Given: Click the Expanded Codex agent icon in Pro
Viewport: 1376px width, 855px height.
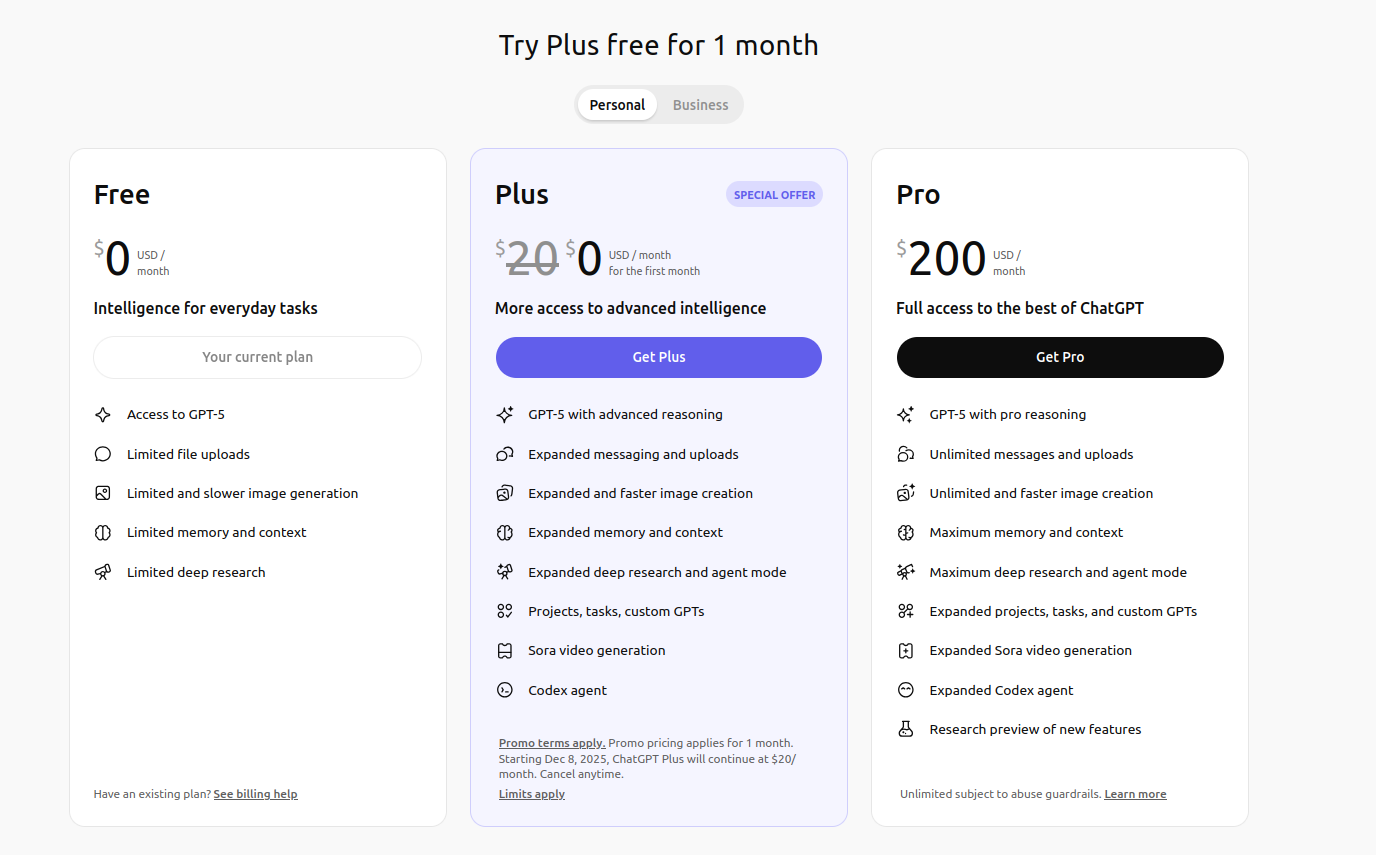Looking at the screenshot, I should coord(906,691).
